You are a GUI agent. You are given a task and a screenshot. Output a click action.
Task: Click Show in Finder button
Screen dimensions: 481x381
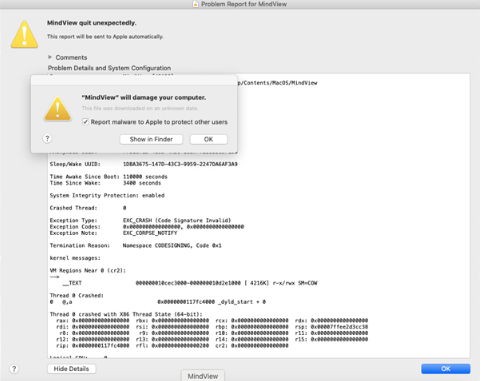tap(151, 139)
